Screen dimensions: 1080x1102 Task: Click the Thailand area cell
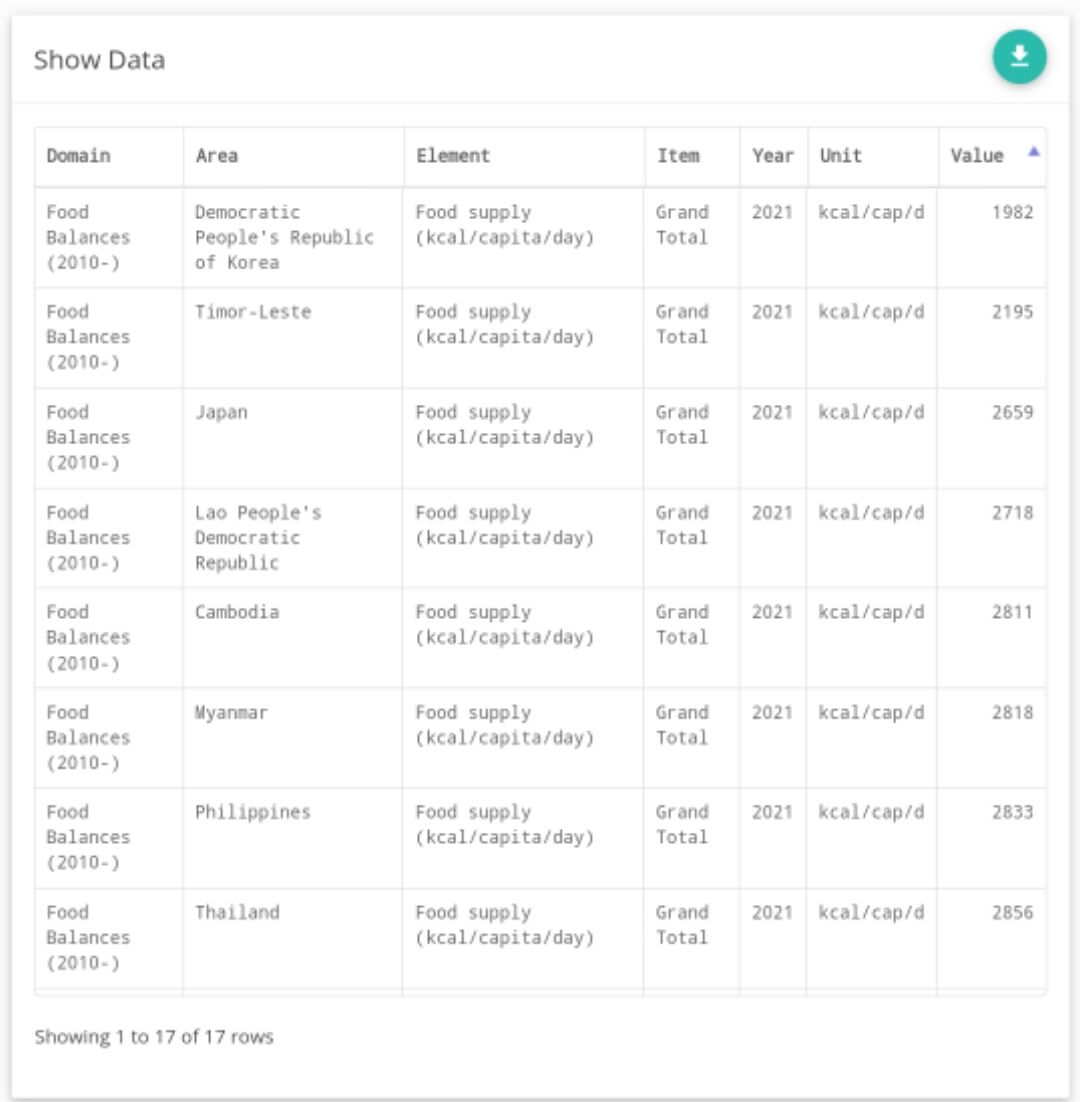(x=237, y=912)
